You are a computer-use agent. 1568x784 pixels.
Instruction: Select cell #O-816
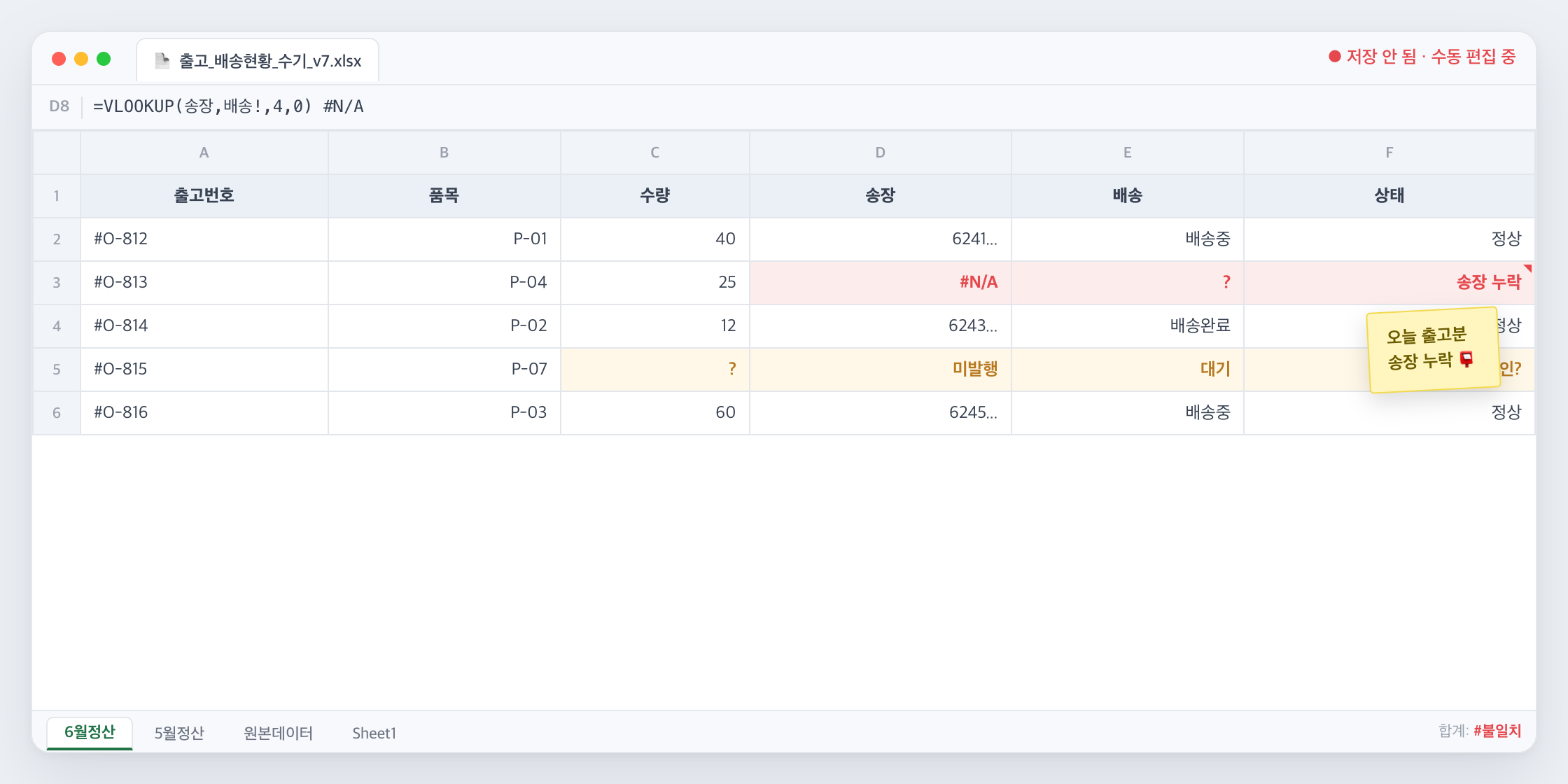tap(204, 413)
